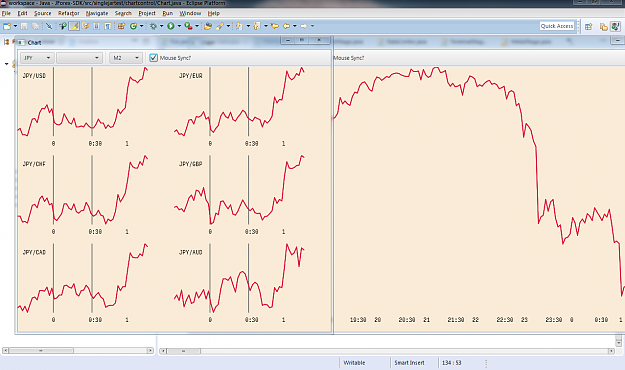
Task: Click the Chart window title icon
Action: [21, 42]
